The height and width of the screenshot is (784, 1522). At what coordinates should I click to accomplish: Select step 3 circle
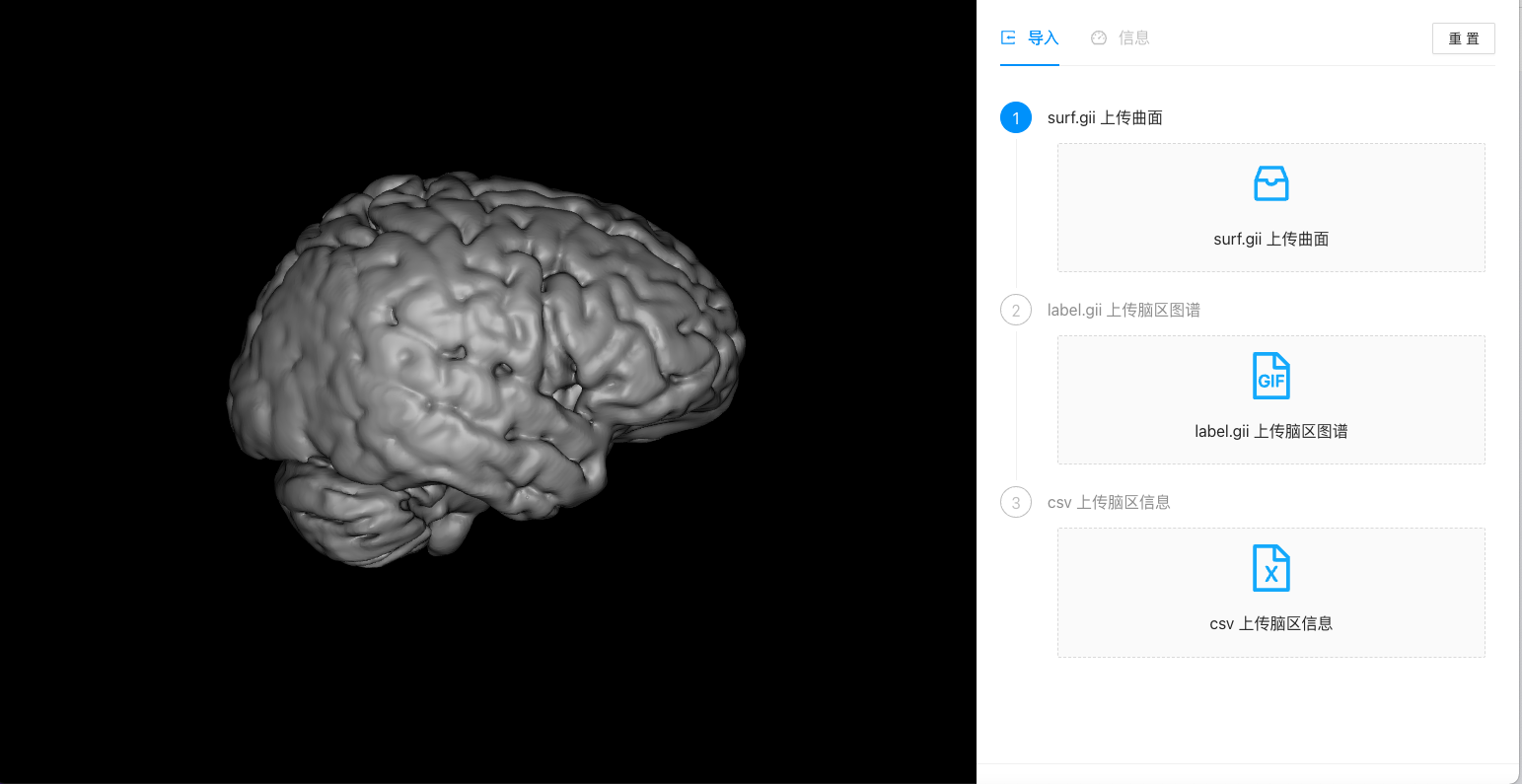(1016, 502)
